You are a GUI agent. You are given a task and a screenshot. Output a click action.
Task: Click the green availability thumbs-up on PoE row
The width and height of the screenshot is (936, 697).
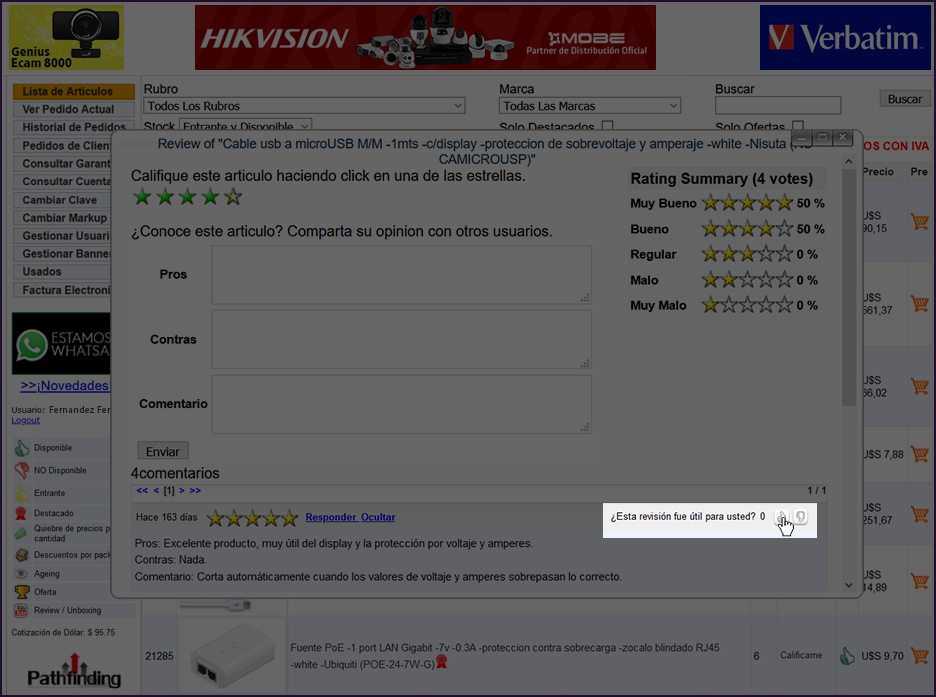pyautogui.click(x=847, y=656)
